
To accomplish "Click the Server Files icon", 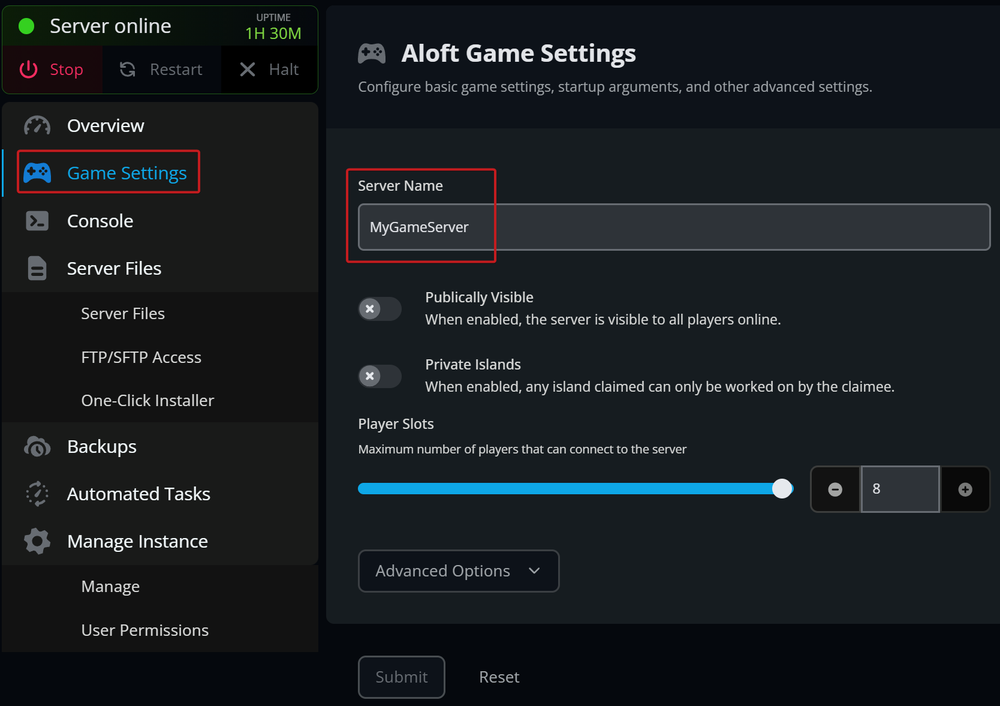I will click(x=36, y=268).
